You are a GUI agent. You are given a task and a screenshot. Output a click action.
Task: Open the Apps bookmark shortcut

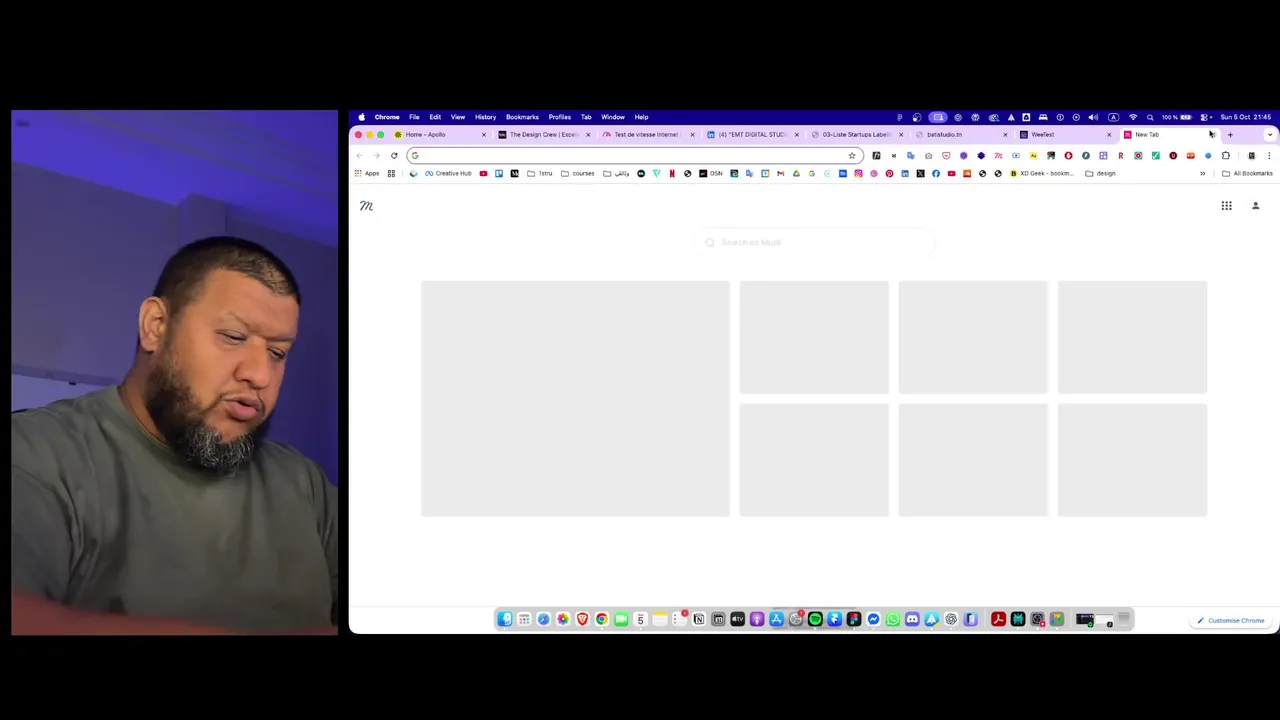[x=367, y=173]
